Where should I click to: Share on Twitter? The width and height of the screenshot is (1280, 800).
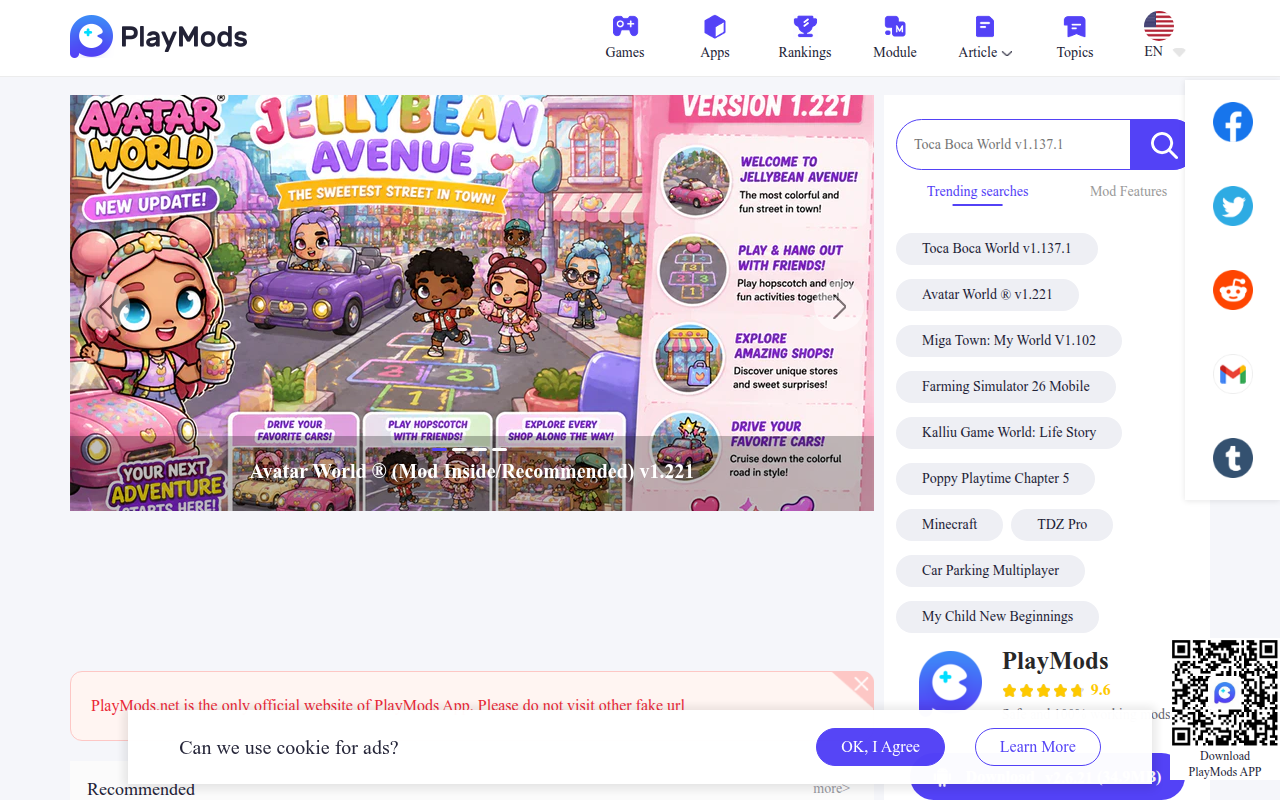tap(1233, 207)
